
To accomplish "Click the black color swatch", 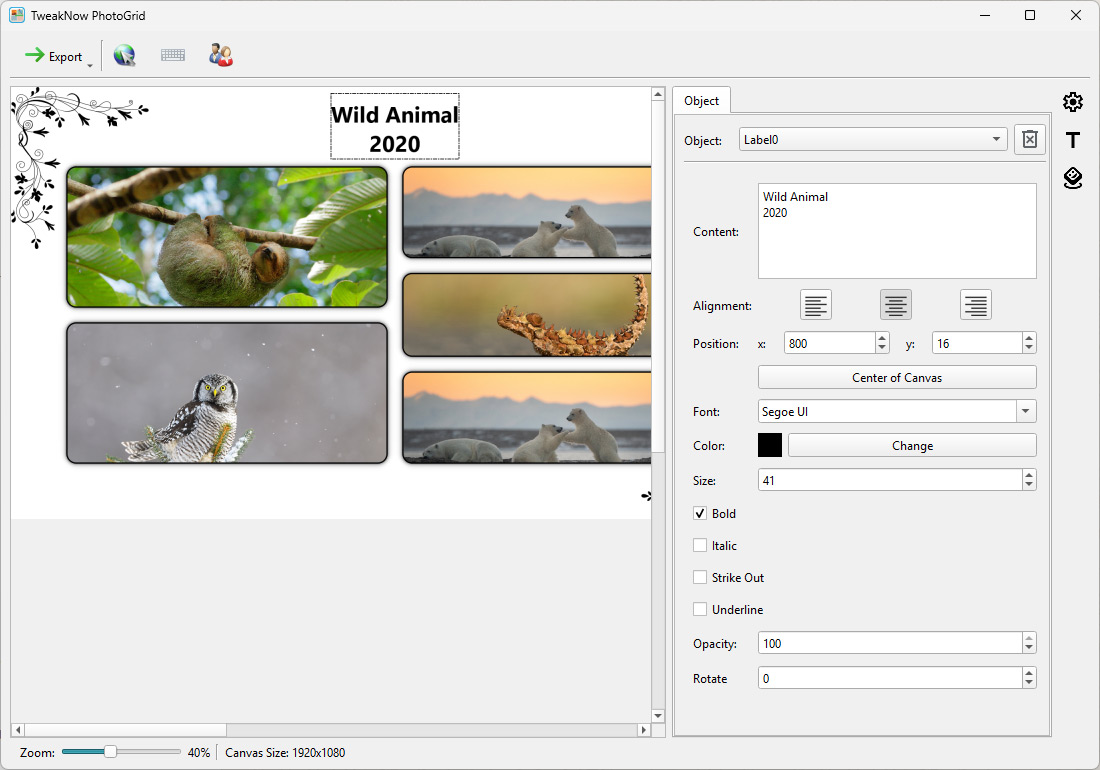I will click(770, 445).
